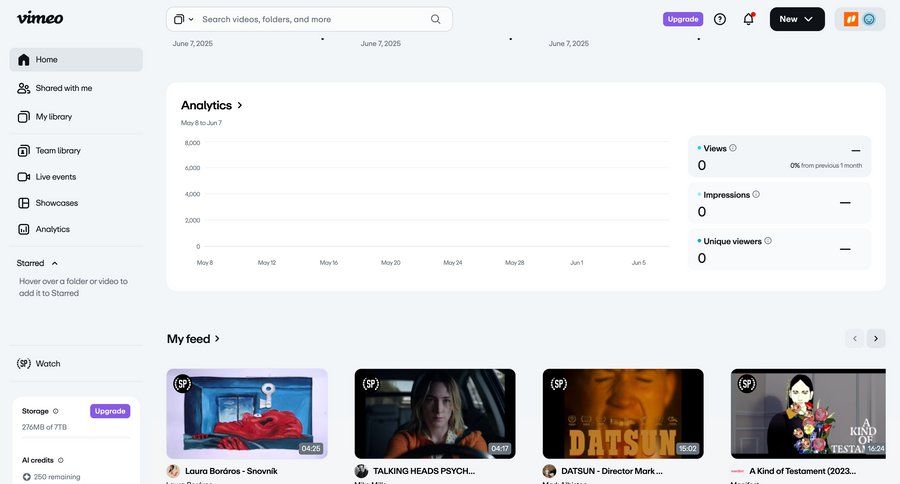Collapse the Starred section
900x484 pixels.
[x=55, y=263]
